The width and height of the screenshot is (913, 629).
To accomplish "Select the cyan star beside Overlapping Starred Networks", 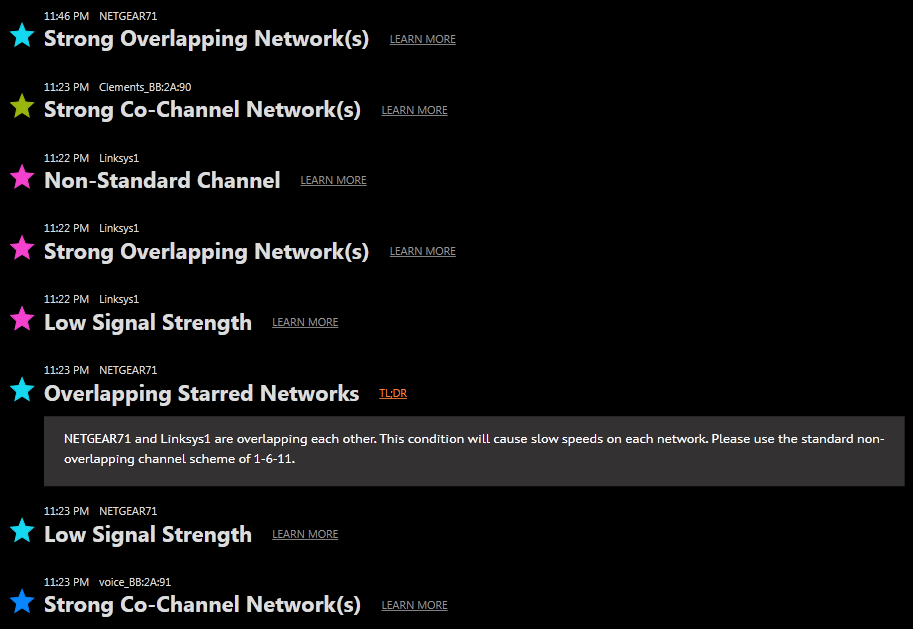I will pyautogui.click(x=22, y=390).
